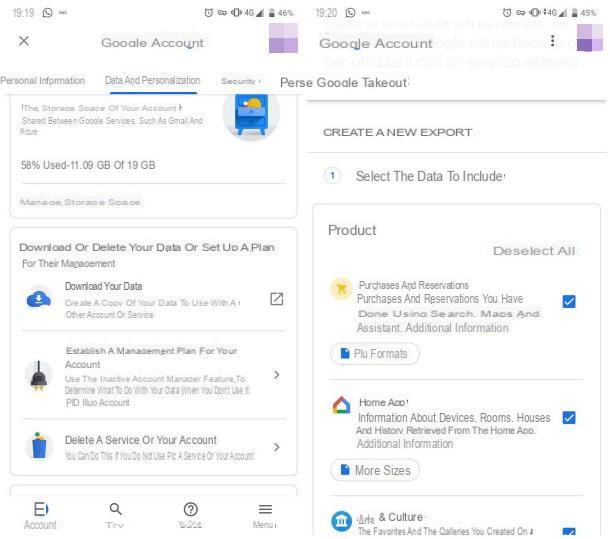610x539 pixels.
Task: Open the profile avatar on right screen
Action: click(590, 37)
